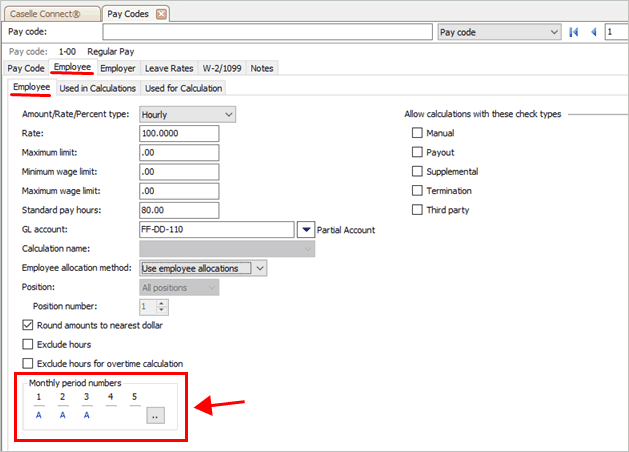Switch to the Caselle Connect tab
This screenshot has width=629, height=452.
point(50,14)
